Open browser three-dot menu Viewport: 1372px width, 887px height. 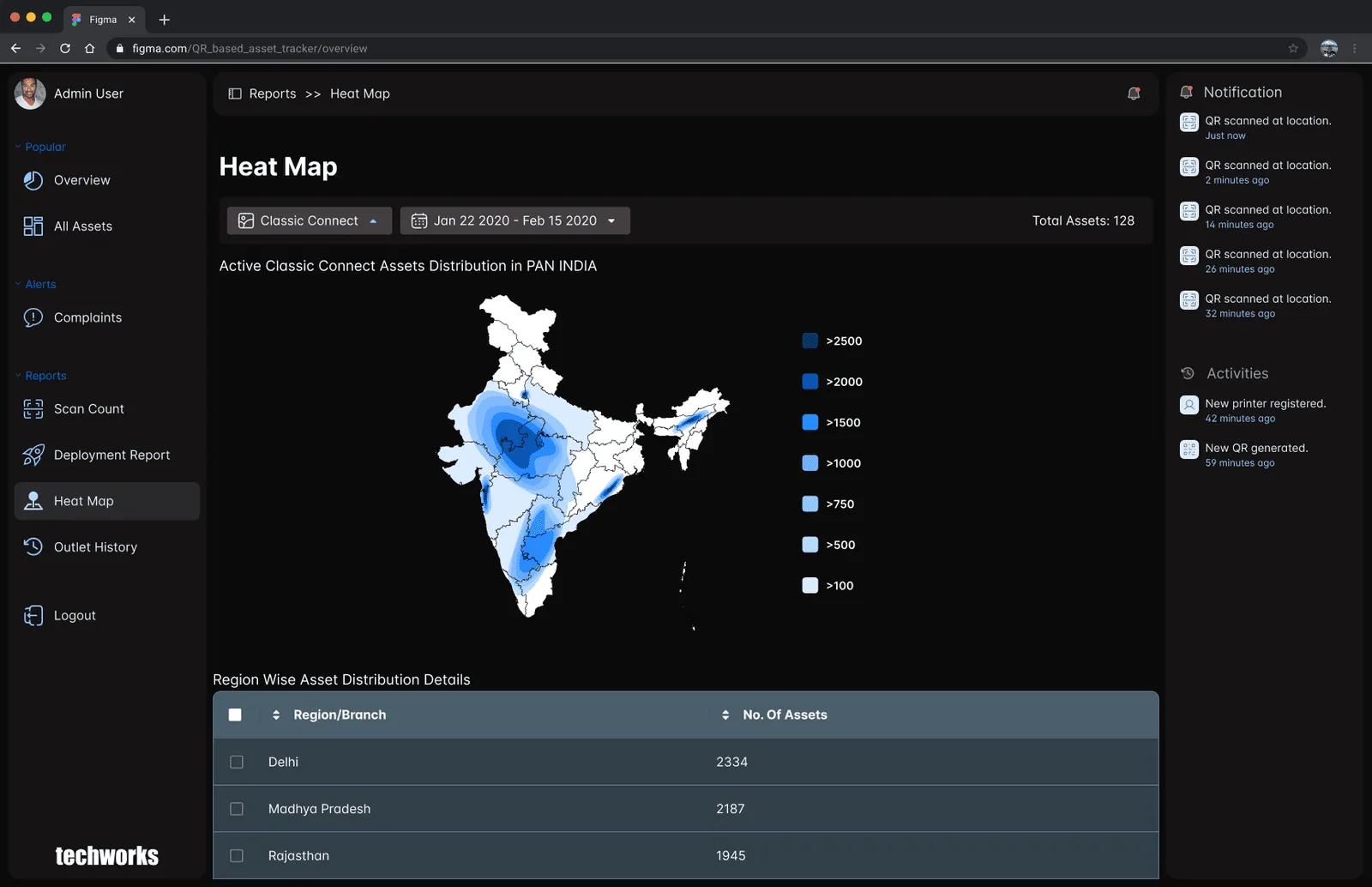pos(1355,48)
